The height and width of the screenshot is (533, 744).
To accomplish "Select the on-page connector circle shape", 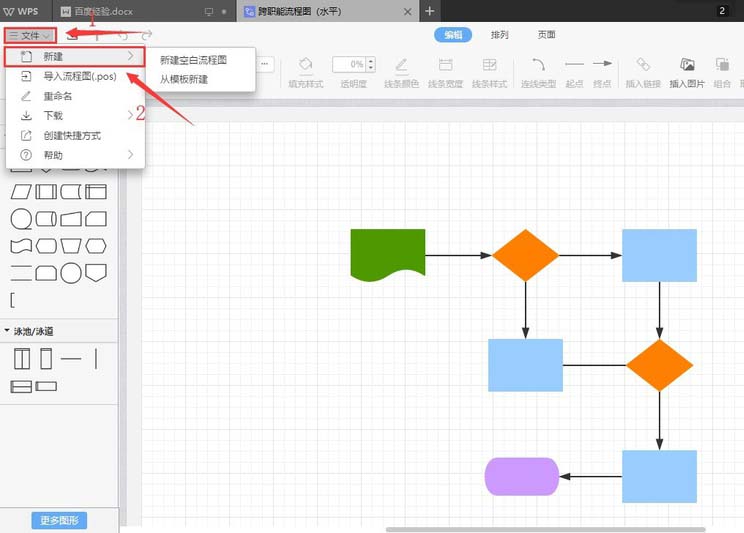I will 71,273.
